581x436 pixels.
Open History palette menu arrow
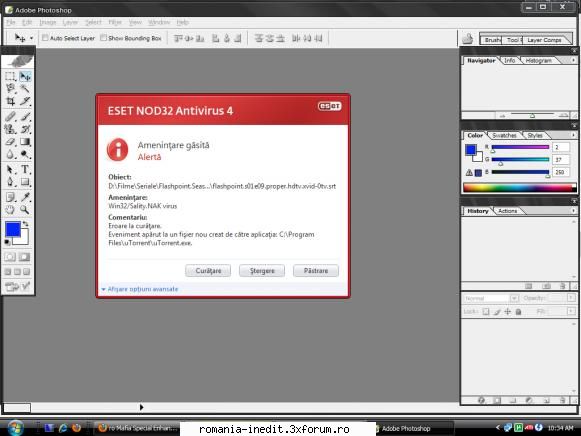click(573, 210)
